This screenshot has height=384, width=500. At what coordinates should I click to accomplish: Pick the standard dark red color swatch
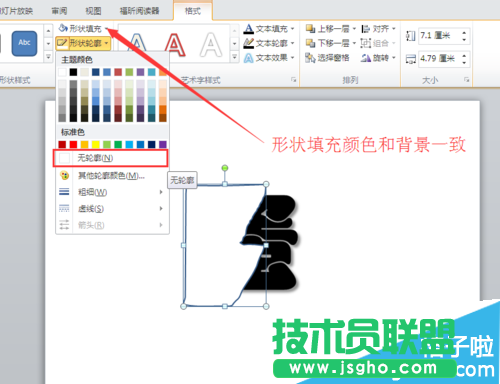62,144
